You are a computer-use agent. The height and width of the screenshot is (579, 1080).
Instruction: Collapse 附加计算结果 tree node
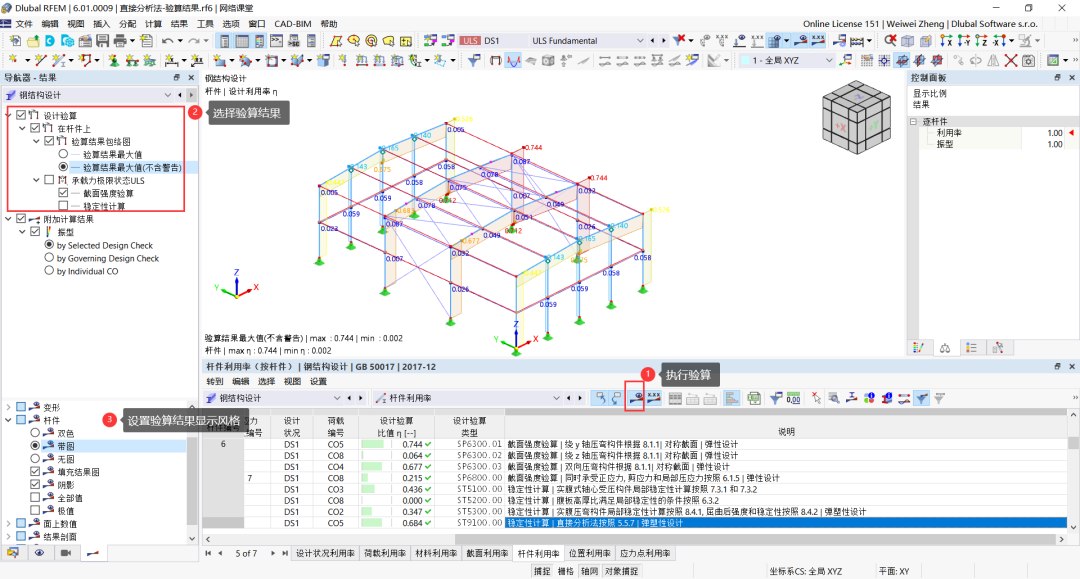coord(8,219)
